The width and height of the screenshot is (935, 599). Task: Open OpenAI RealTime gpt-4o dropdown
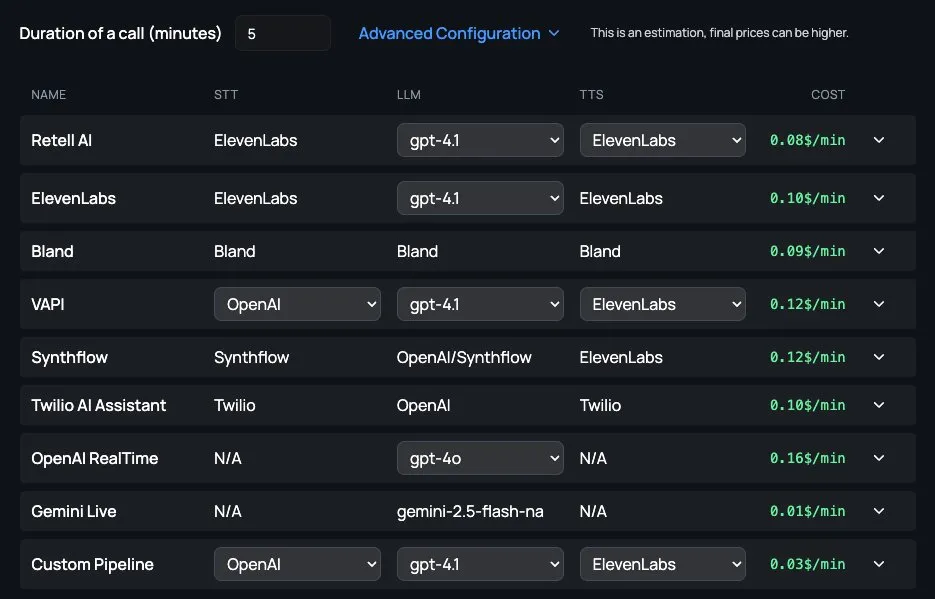(480, 458)
